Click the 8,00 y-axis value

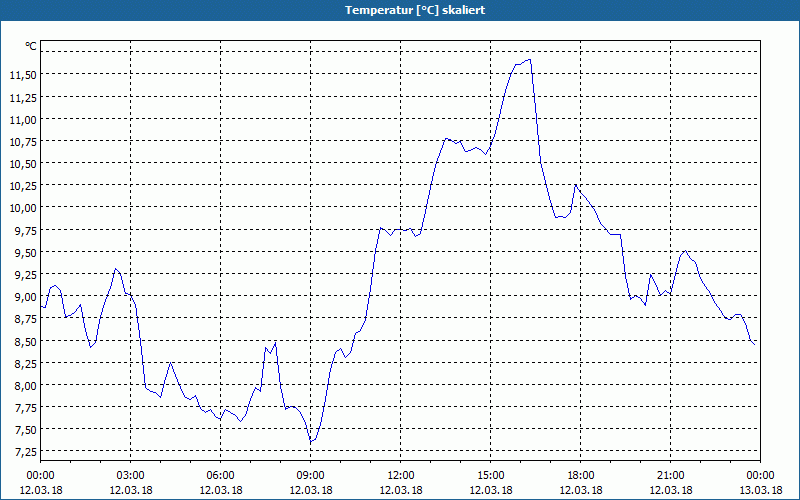coord(26,386)
